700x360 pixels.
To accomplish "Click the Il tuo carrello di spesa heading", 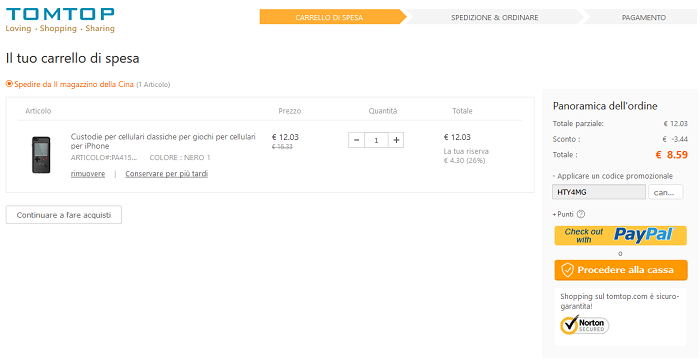I will (72, 59).
